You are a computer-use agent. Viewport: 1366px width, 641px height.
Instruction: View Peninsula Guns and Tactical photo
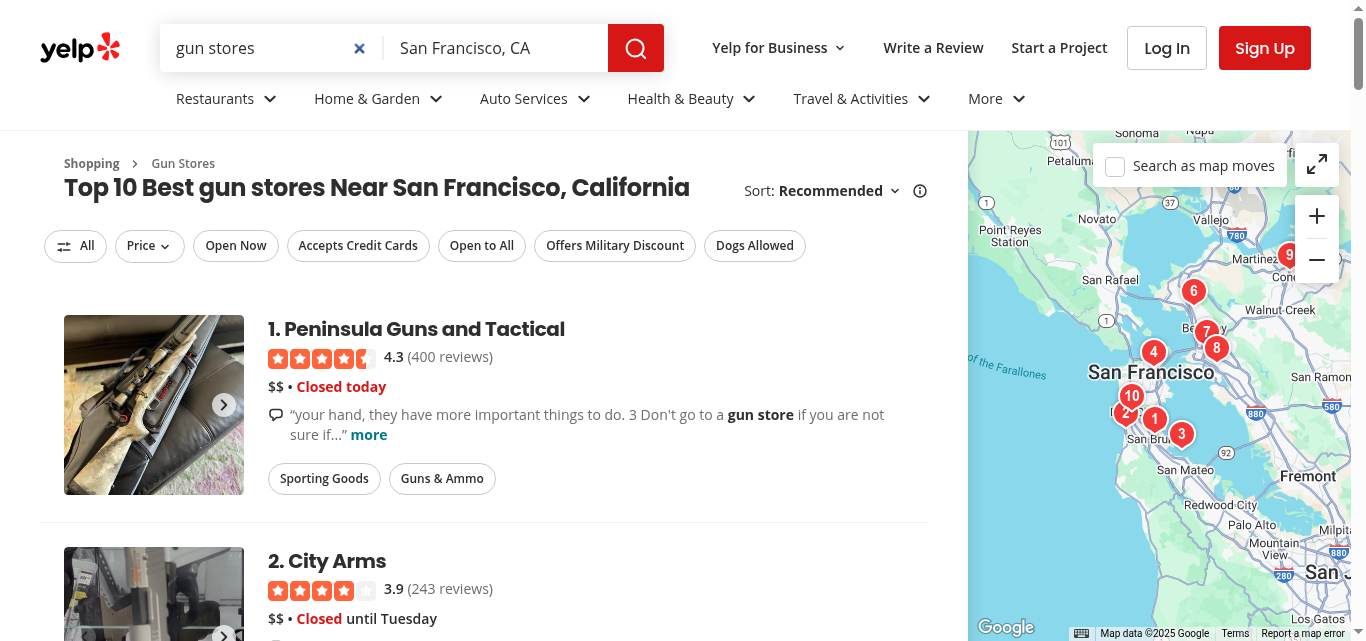pos(154,405)
